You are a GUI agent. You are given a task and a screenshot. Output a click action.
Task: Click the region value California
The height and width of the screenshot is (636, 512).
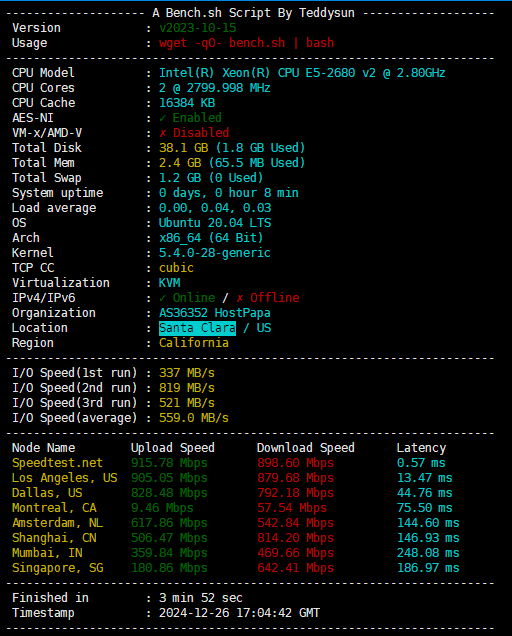point(194,343)
